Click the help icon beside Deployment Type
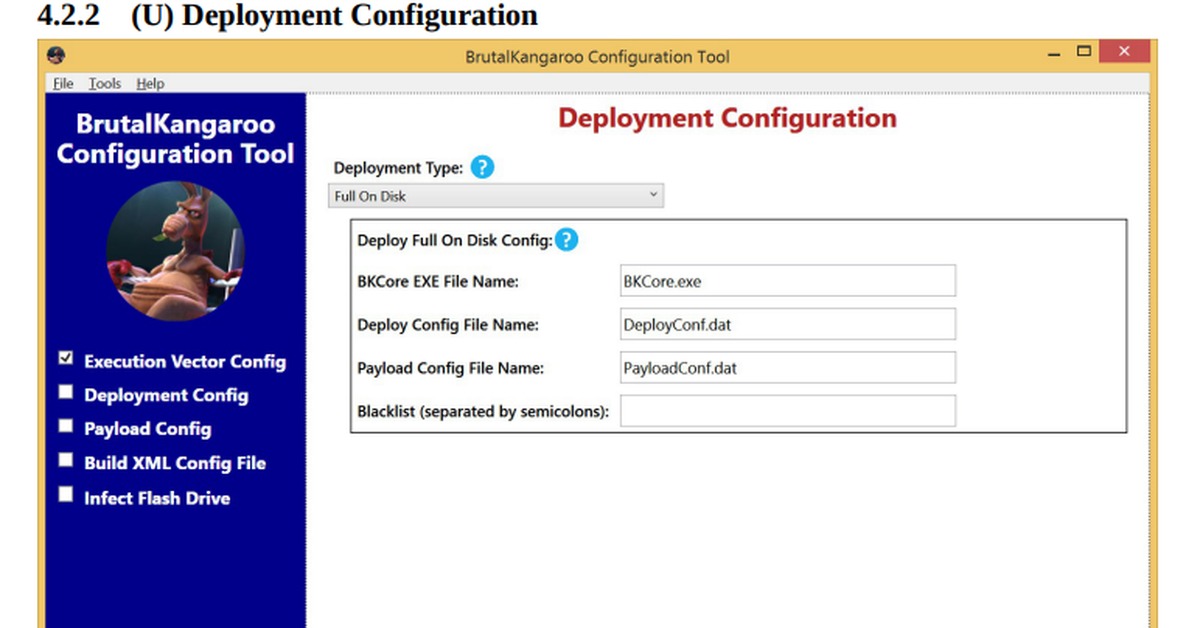 482,168
